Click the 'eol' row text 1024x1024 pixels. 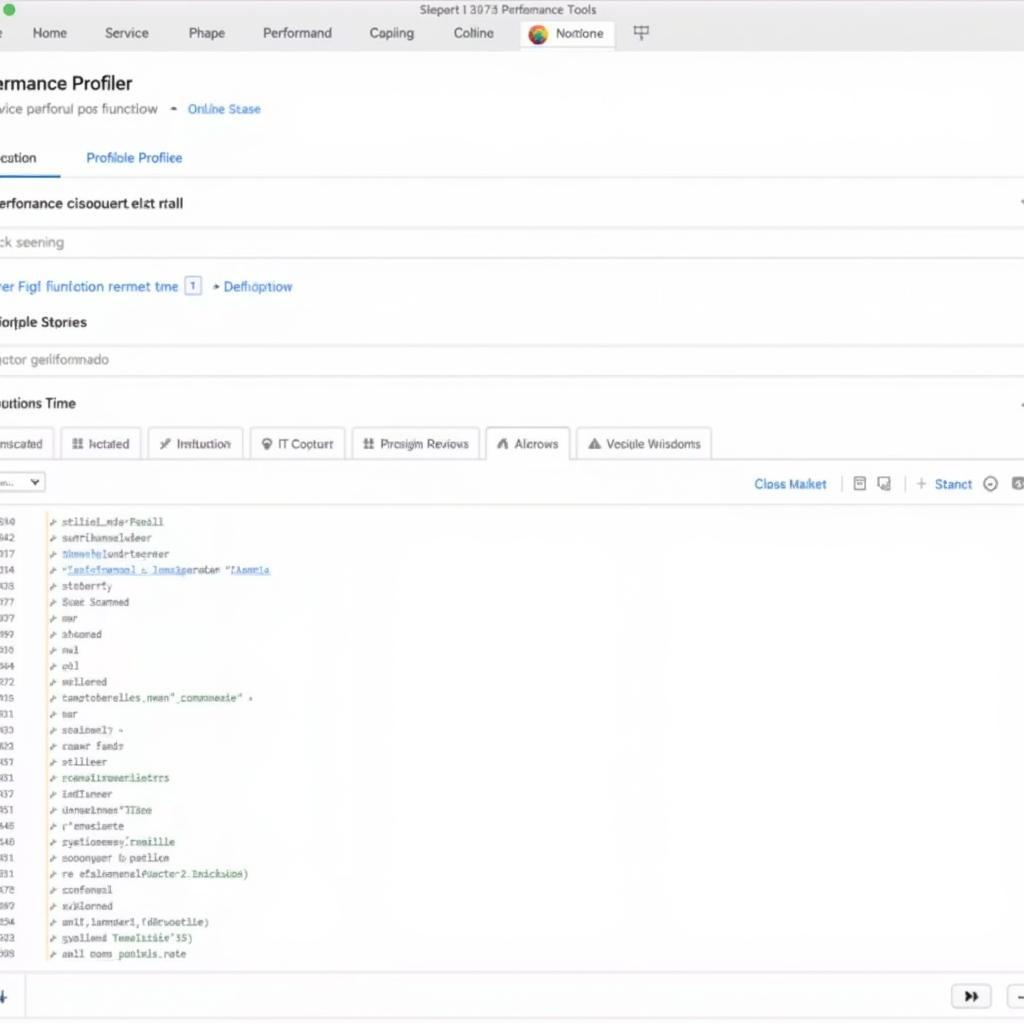pyautogui.click(x=70, y=666)
